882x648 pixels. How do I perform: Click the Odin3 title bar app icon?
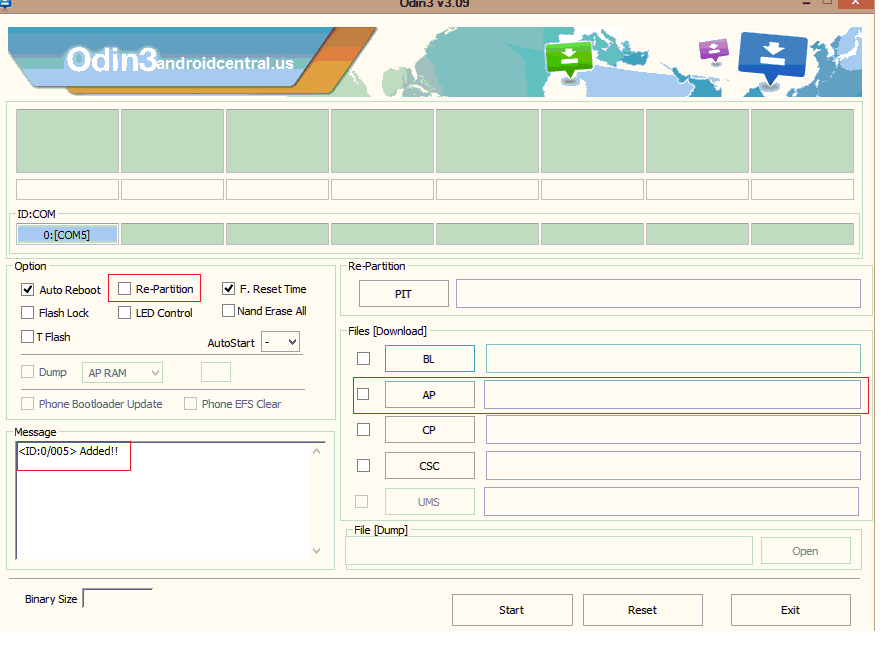5,3
